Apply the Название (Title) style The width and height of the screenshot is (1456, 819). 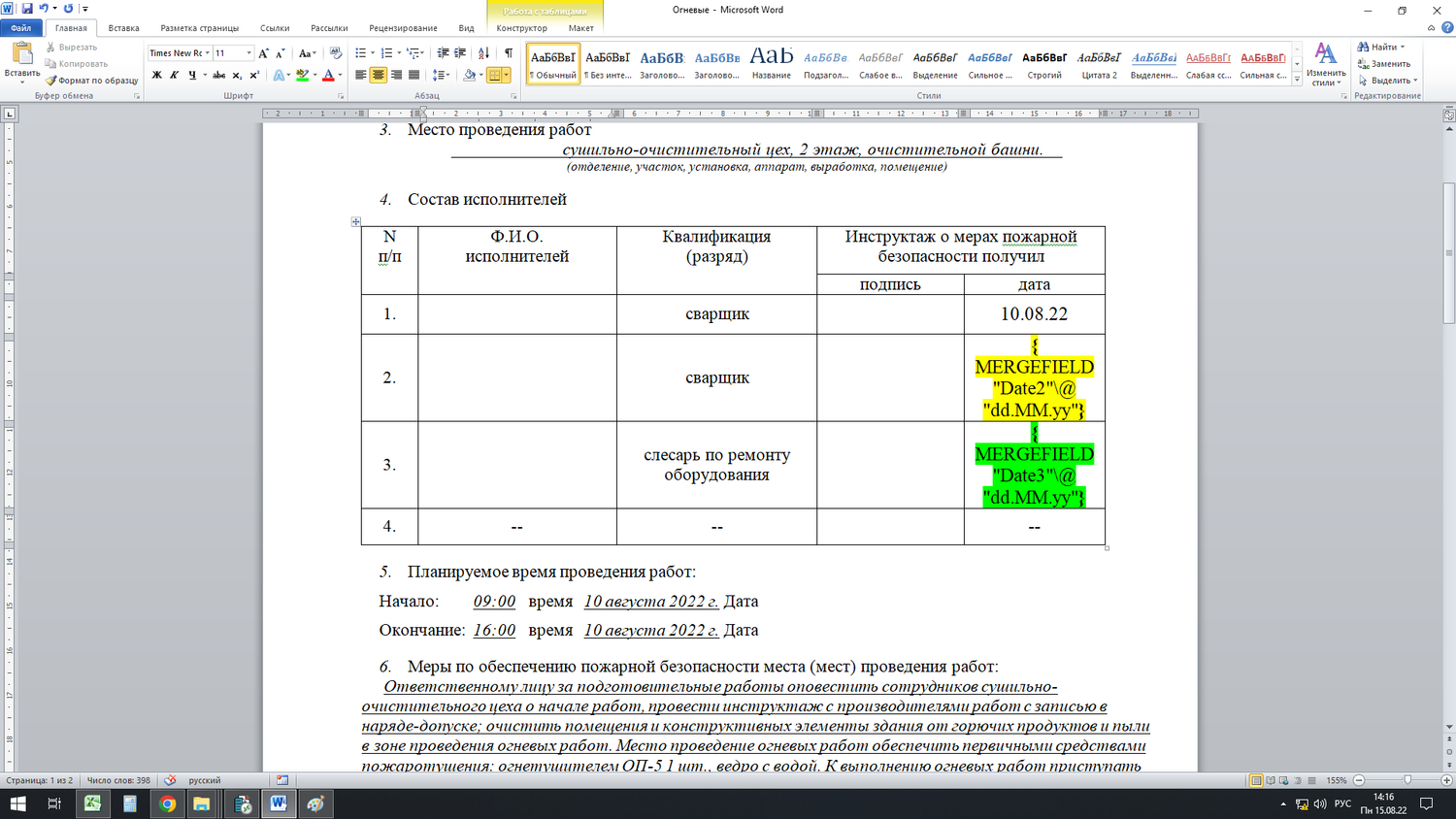[771, 64]
